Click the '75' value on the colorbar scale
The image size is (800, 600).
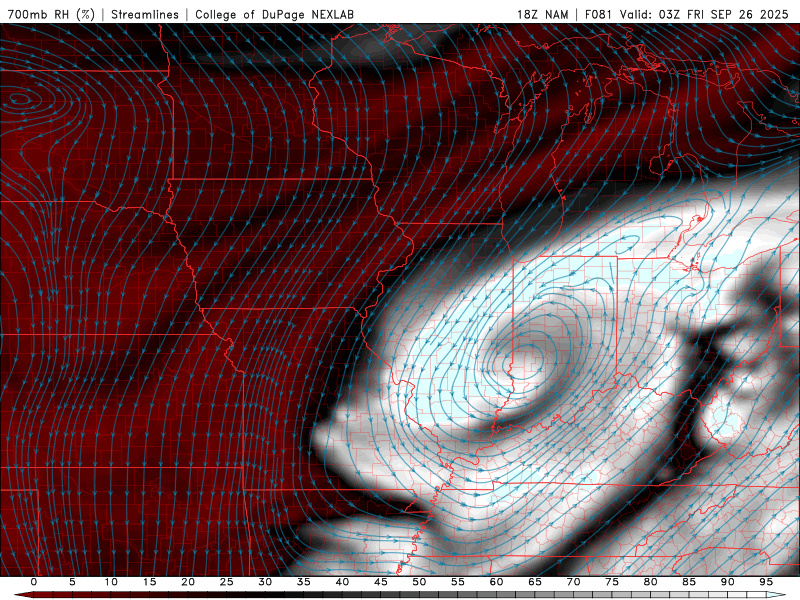612,582
